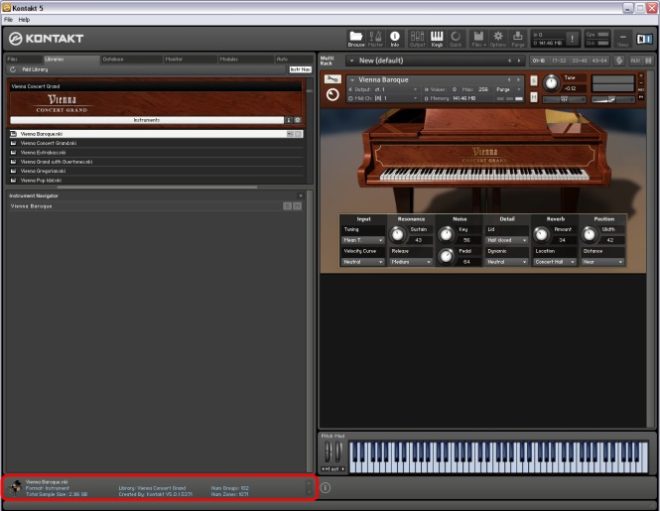Click the round instrument icon below the wrench

tap(333, 95)
